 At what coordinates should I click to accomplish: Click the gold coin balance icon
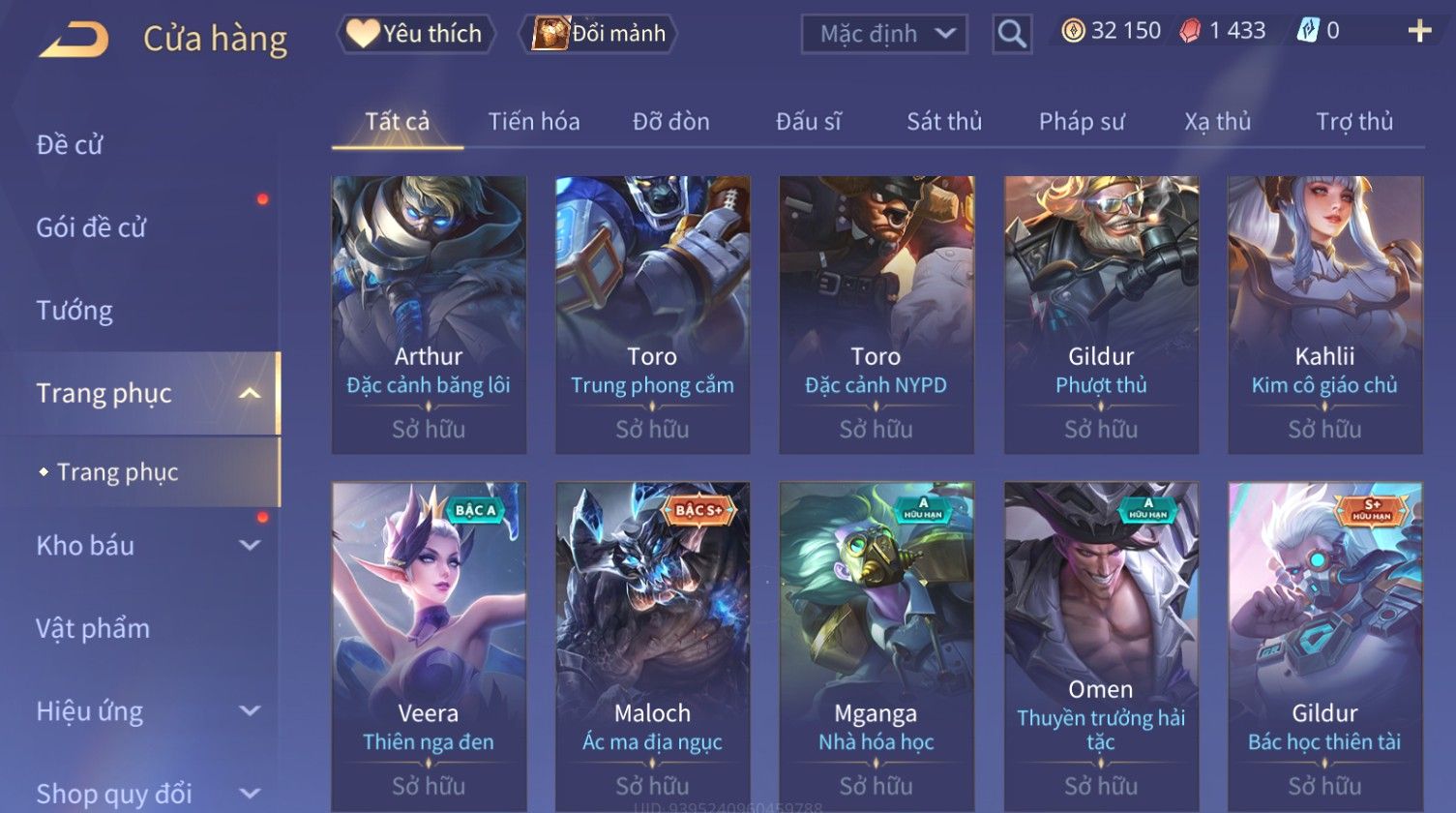coord(1073,31)
